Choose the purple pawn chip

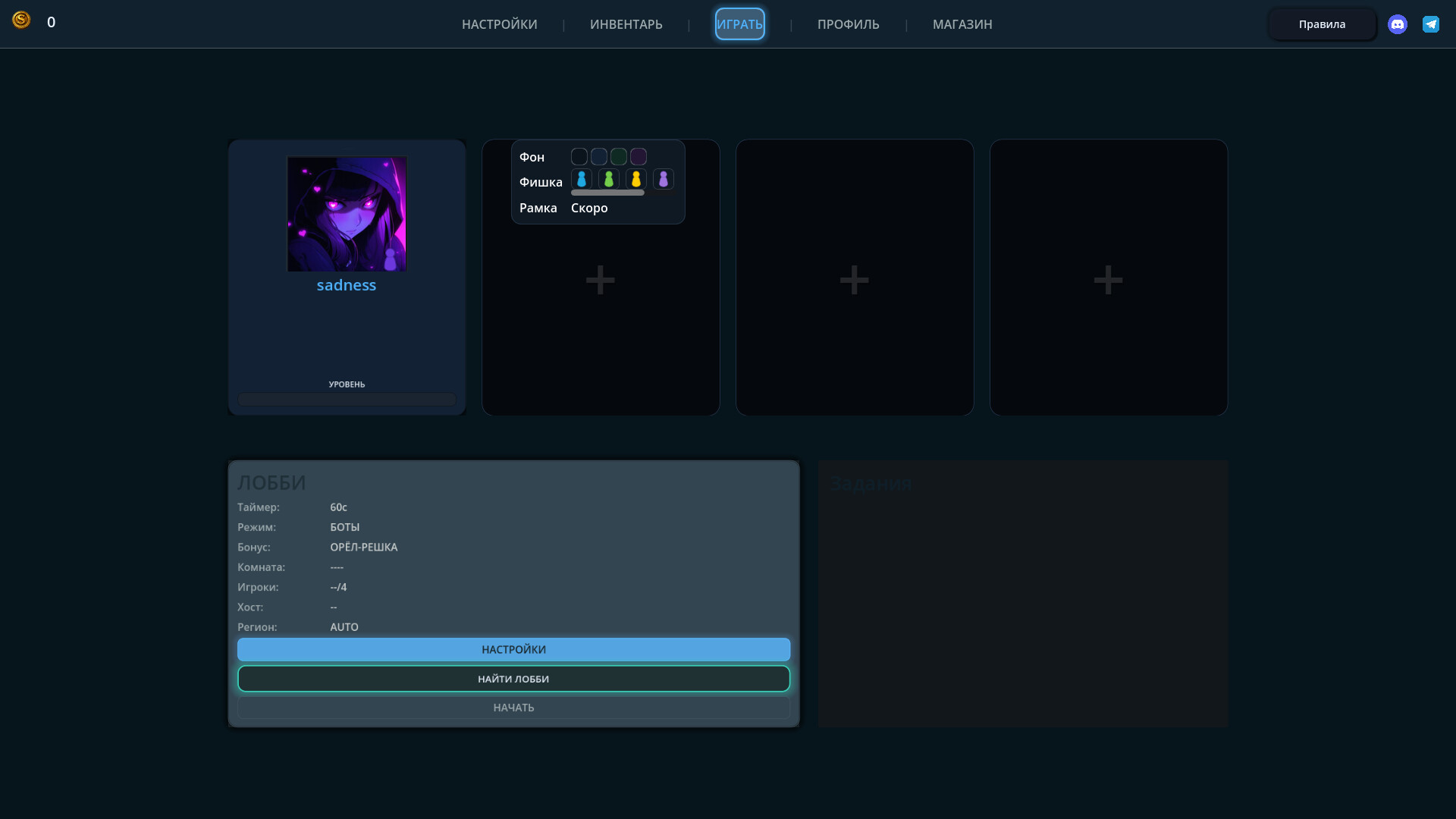[664, 180]
